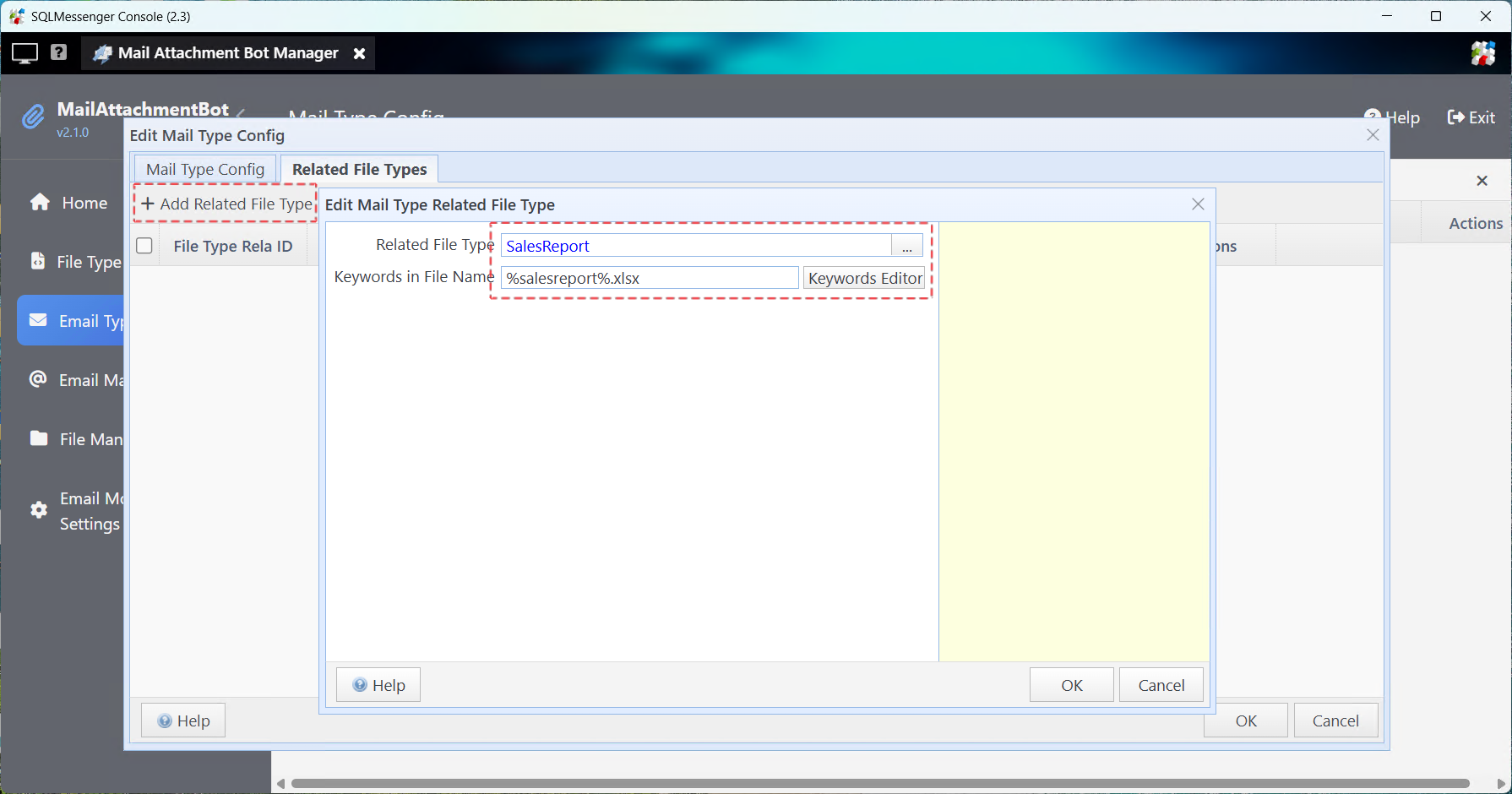Click the Home icon in sidebar
The image size is (1512, 794).
tap(40, 203)
